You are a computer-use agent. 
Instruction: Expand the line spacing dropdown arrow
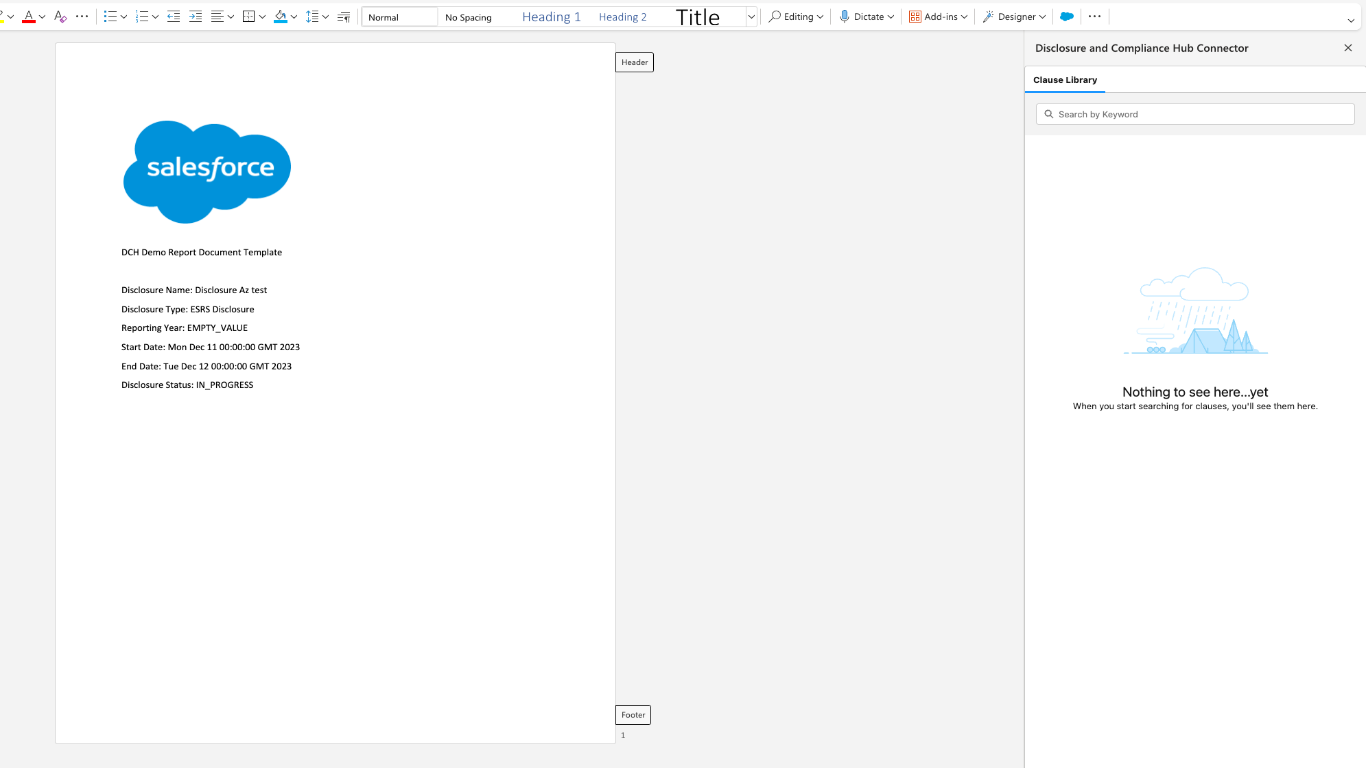click(x=326, y=17)
